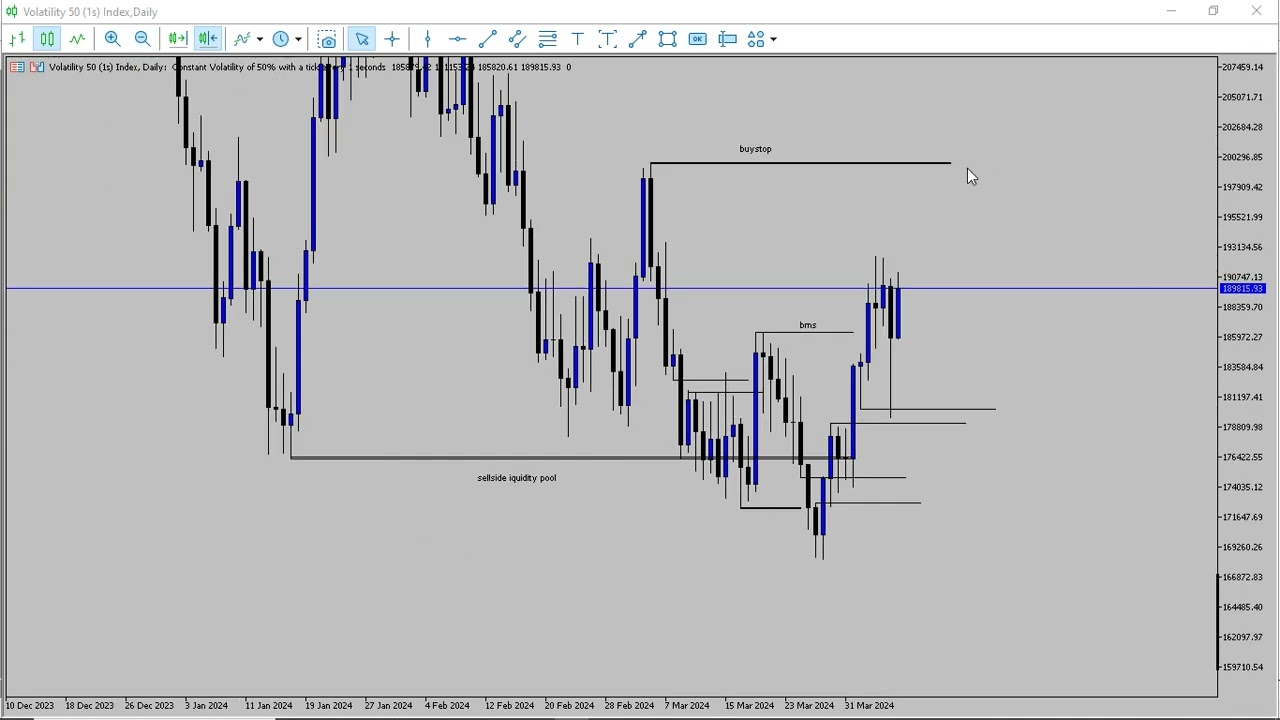Draw a vertical line
The image size is (1280, 720).
[x=427, y=39]
